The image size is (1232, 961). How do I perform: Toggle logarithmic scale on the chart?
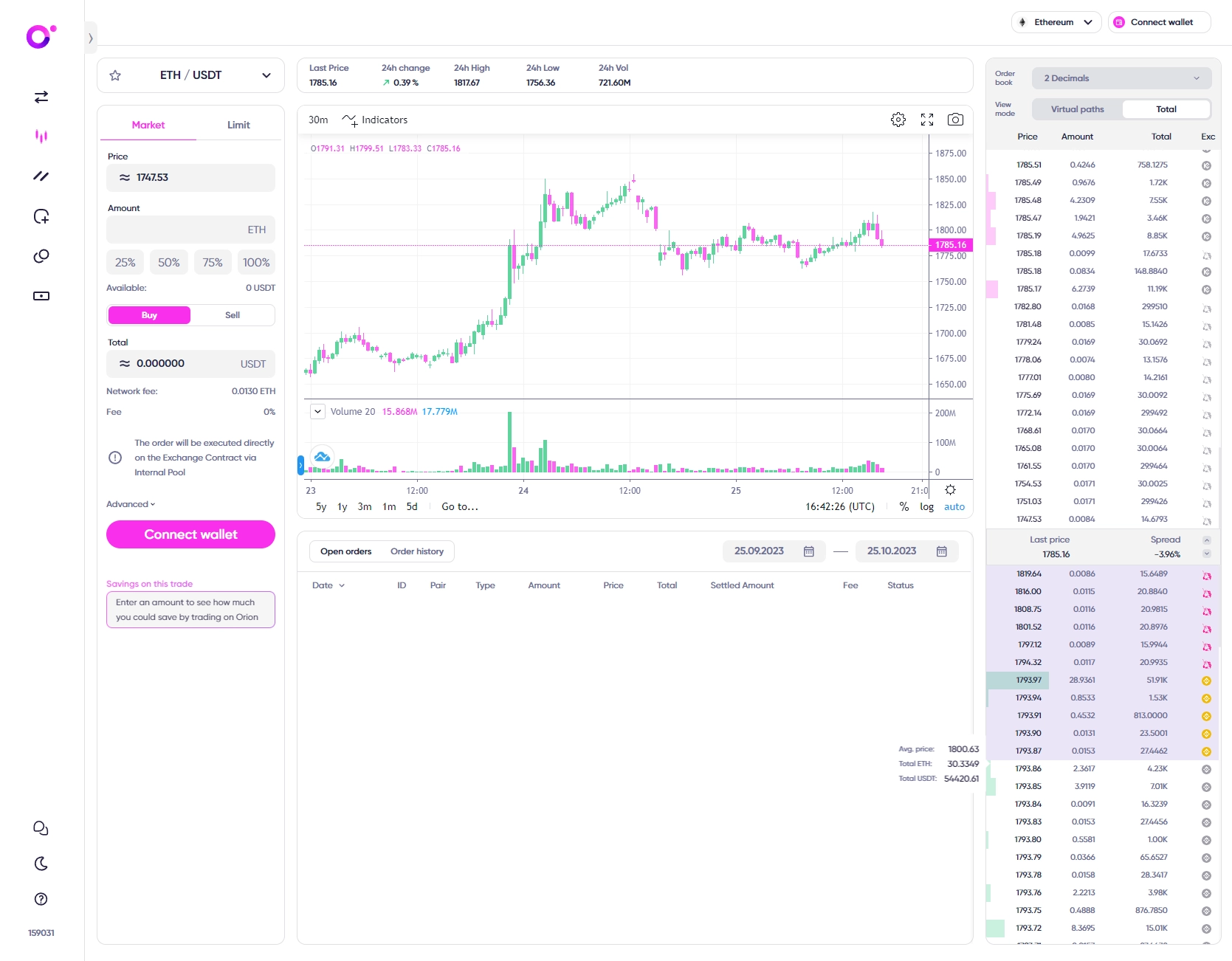(926, 507)
